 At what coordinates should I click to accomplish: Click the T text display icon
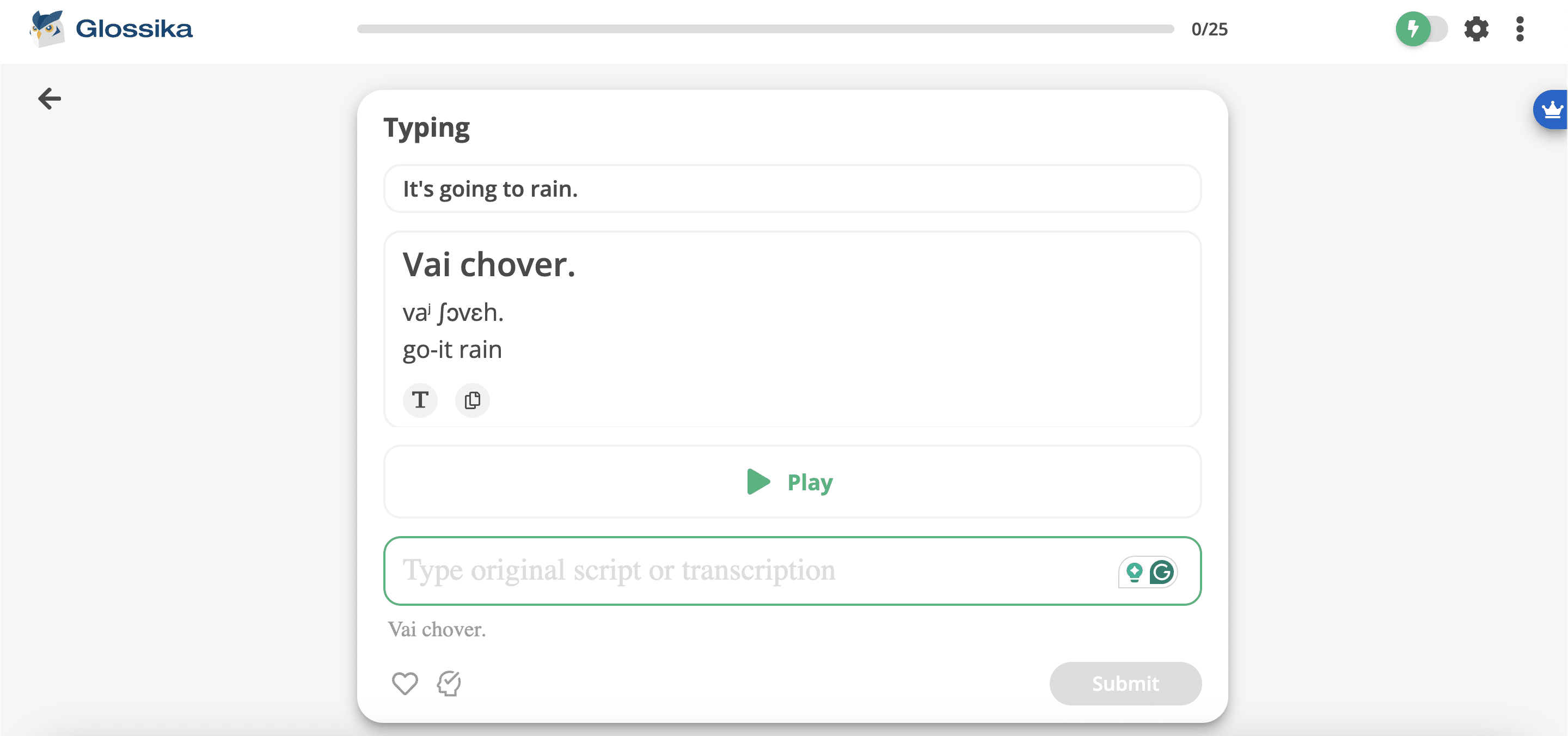[420, 400]
